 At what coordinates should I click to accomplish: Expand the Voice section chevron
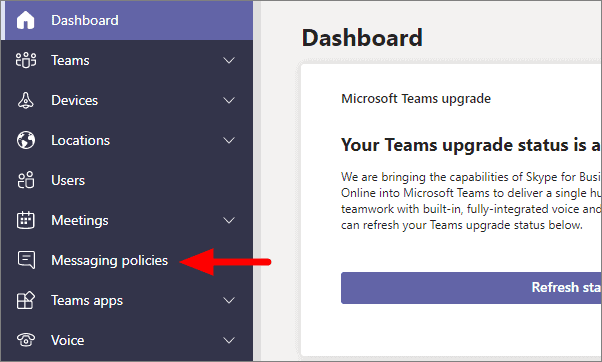[229, 340]
